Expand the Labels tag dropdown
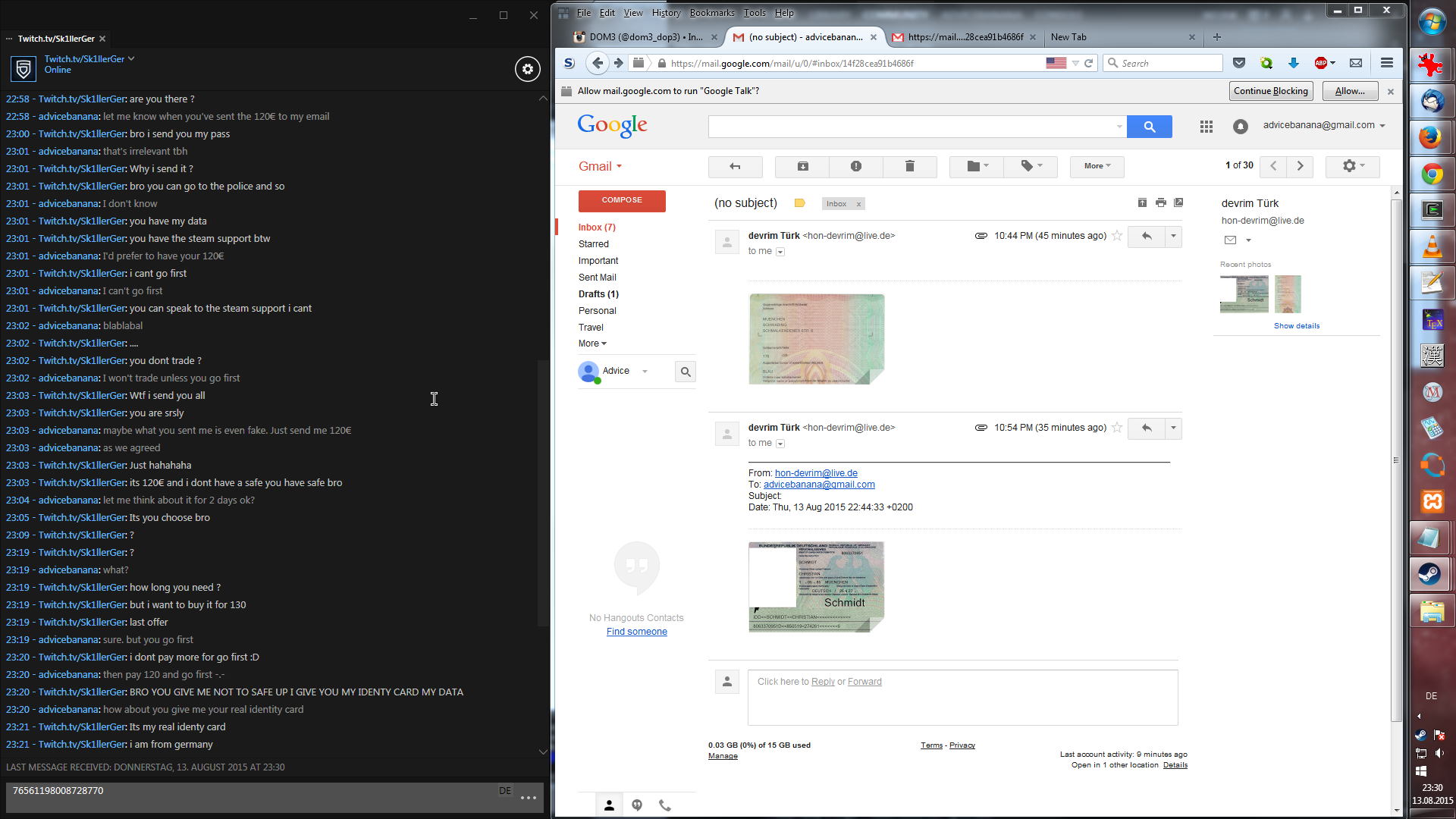 (1031, 166)
